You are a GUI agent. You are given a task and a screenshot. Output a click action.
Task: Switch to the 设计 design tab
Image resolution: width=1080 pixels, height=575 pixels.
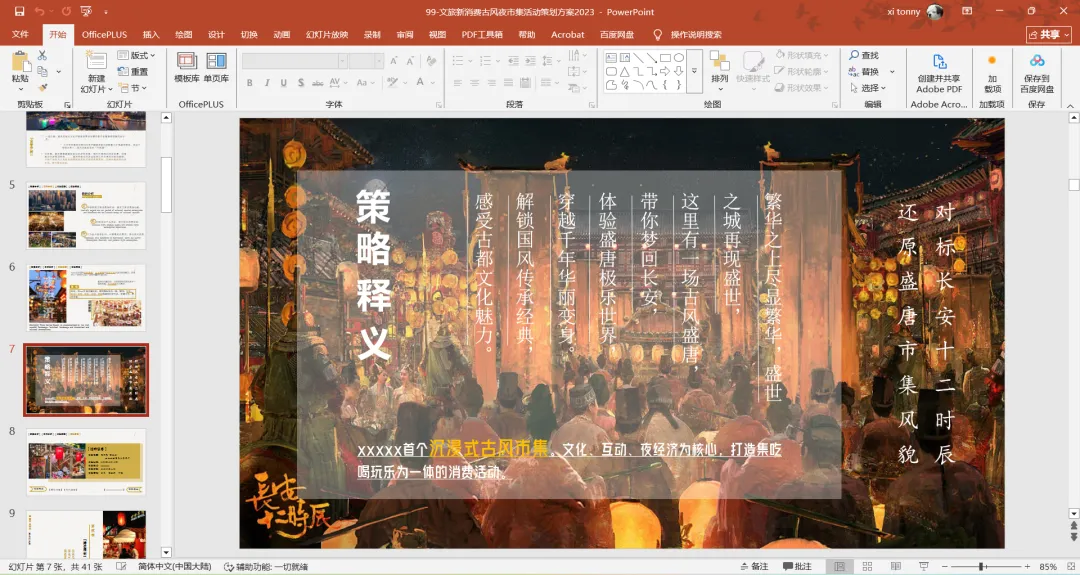click(x=216, y=34)
